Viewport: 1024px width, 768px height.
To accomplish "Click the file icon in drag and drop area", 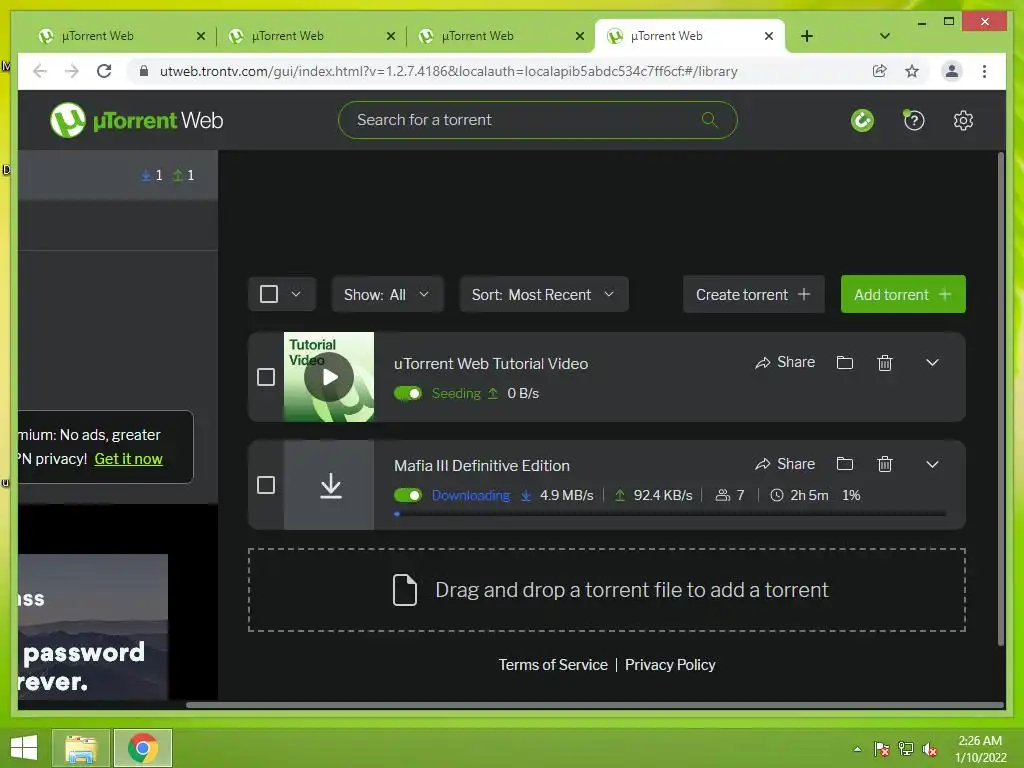I will pyautogui.click(x=404, y=590).
